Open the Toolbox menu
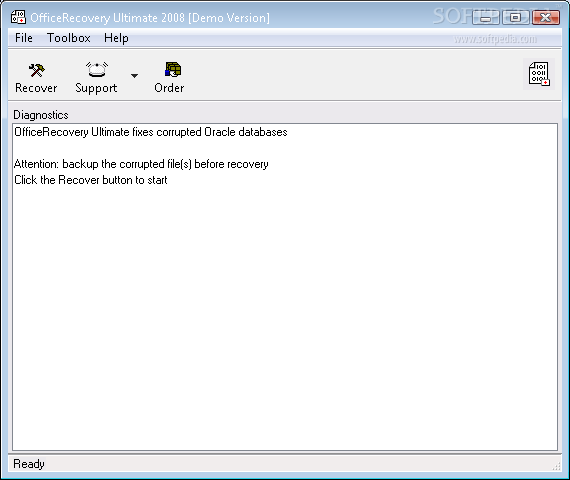 click(68, 38)
